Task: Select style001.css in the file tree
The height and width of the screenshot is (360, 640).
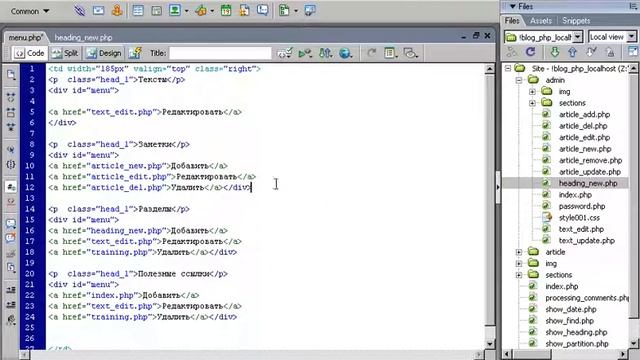Action: pos(579,218)
